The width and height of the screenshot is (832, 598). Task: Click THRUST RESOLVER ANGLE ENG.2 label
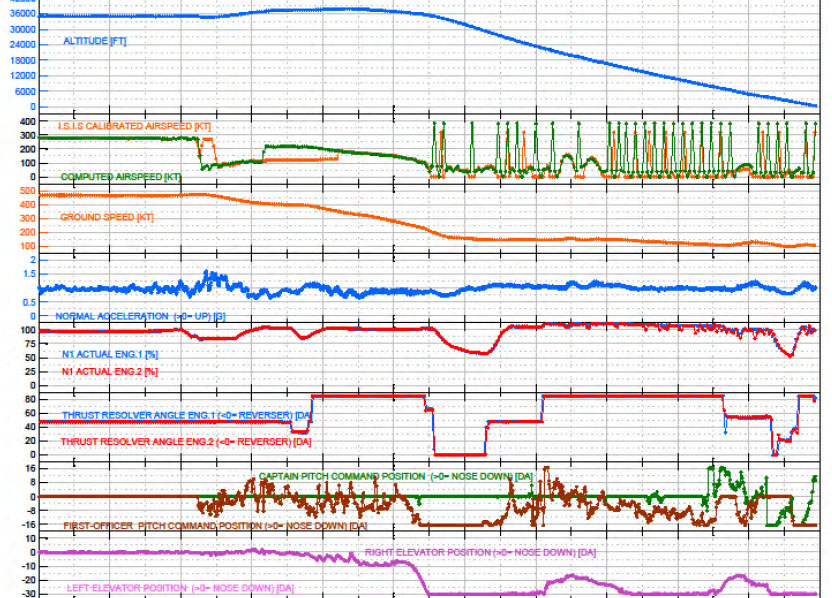click(187, 441)
